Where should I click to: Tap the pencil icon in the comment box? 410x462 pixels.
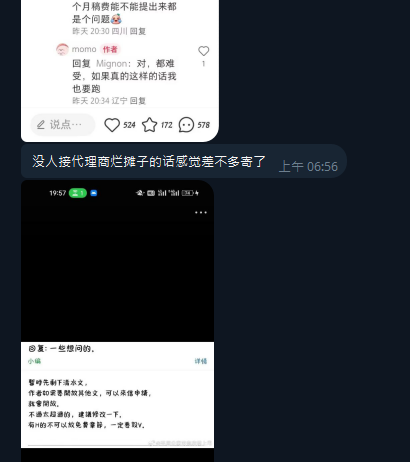(x=41, y=125)
